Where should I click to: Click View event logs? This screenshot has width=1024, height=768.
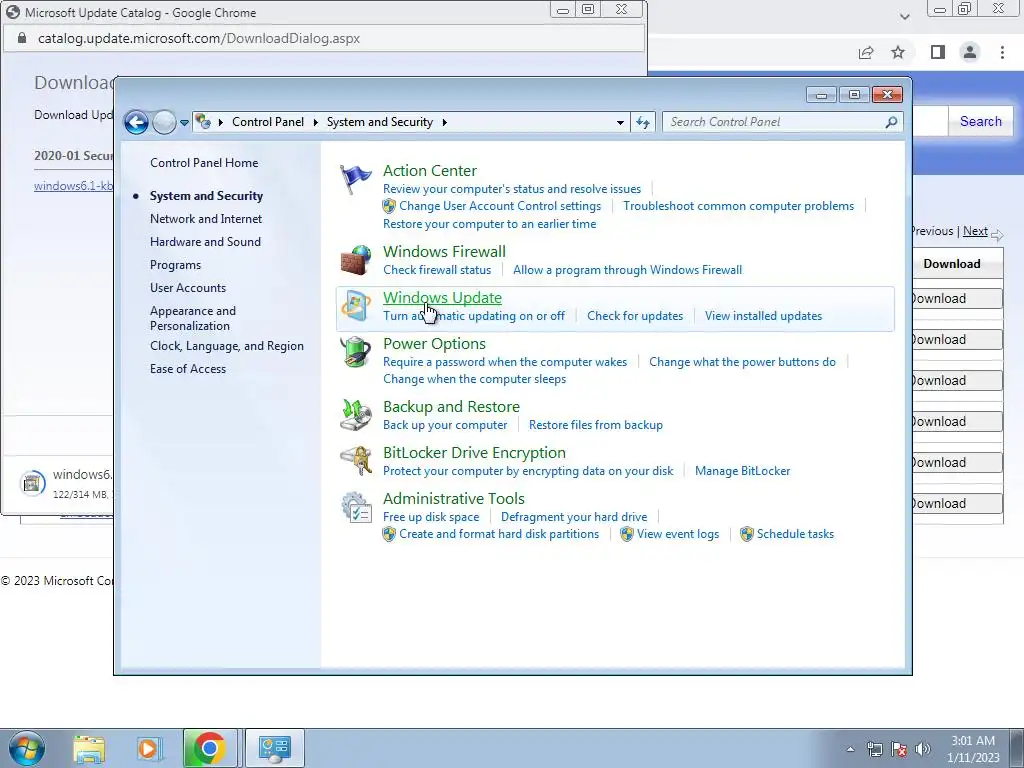pyautogui.click(x=678, y=534)
